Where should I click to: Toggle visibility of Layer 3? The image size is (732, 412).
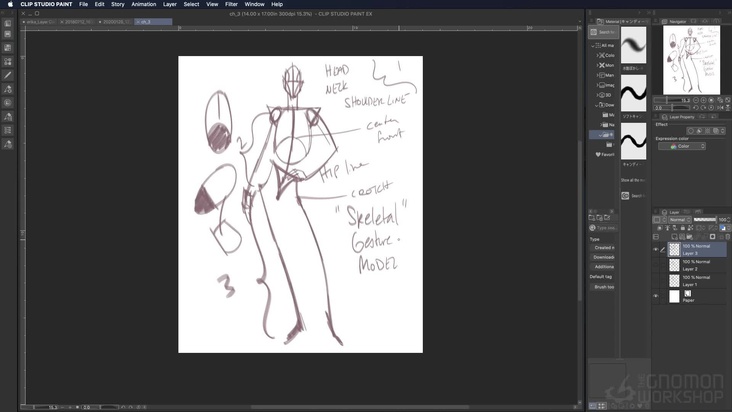[x=656, y=249]
